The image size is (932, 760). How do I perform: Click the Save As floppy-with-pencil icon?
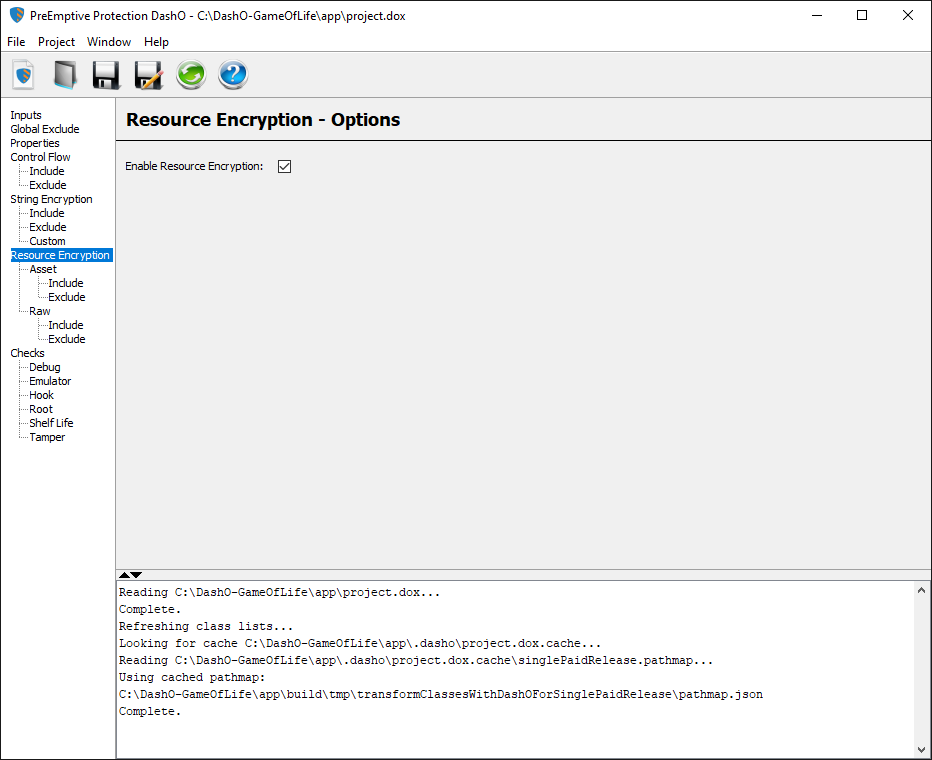pyautogui.click(x=149, y=75)
